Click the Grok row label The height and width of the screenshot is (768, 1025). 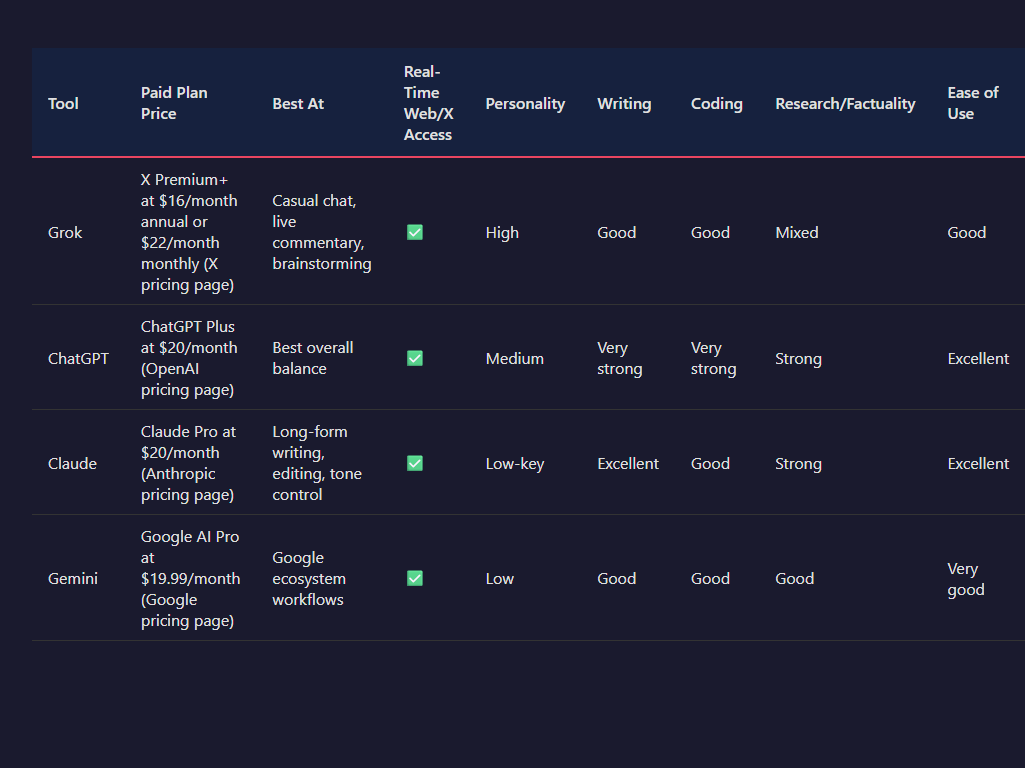tap(64, 232)
